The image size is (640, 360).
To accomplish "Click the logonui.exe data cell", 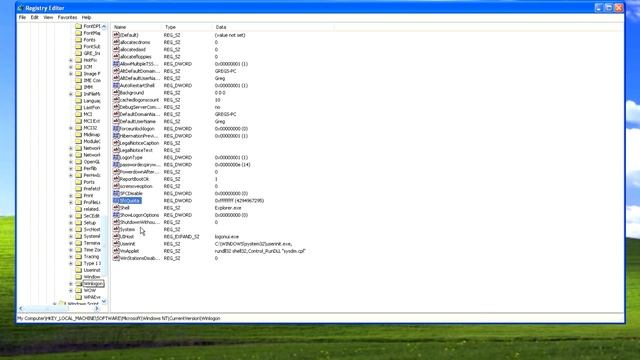I will click(227, 237).
